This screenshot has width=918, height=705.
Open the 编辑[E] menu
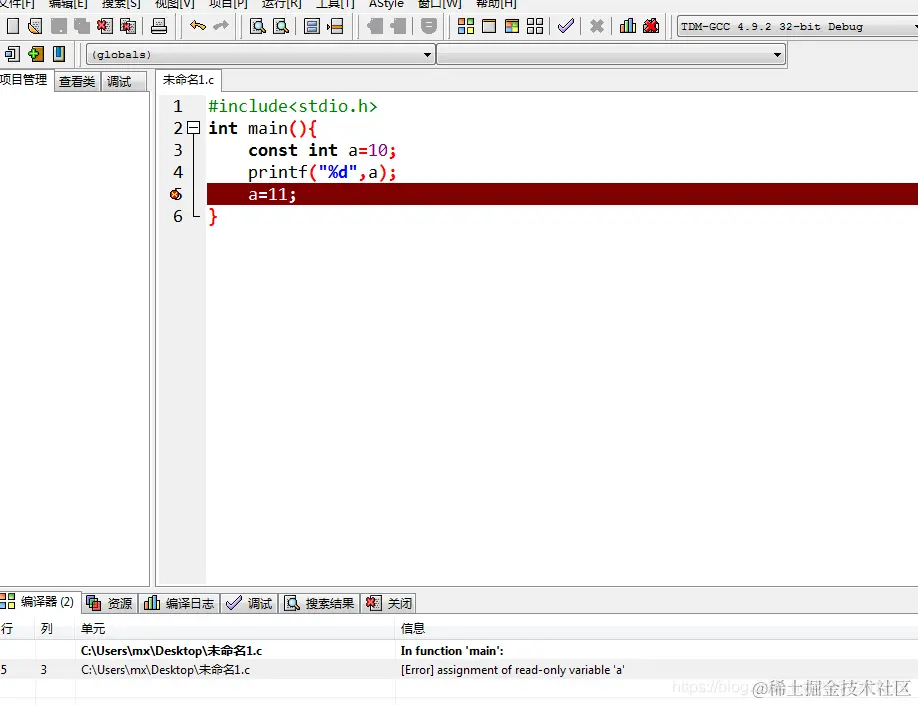tap(68, 4)
